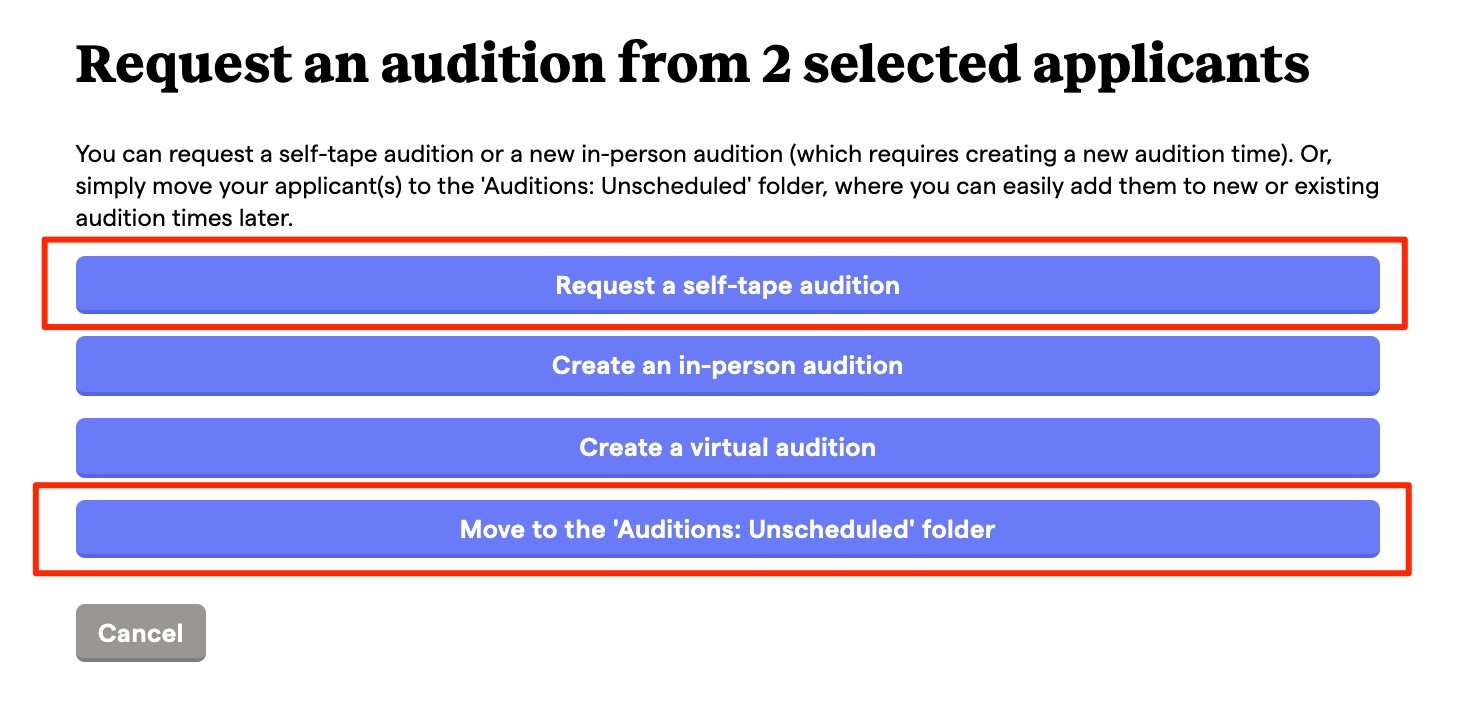This screenshot has height=704, width=1462.
Task: Pick the second highlighted option, Unscheduled folder
Action: [727, 528]
